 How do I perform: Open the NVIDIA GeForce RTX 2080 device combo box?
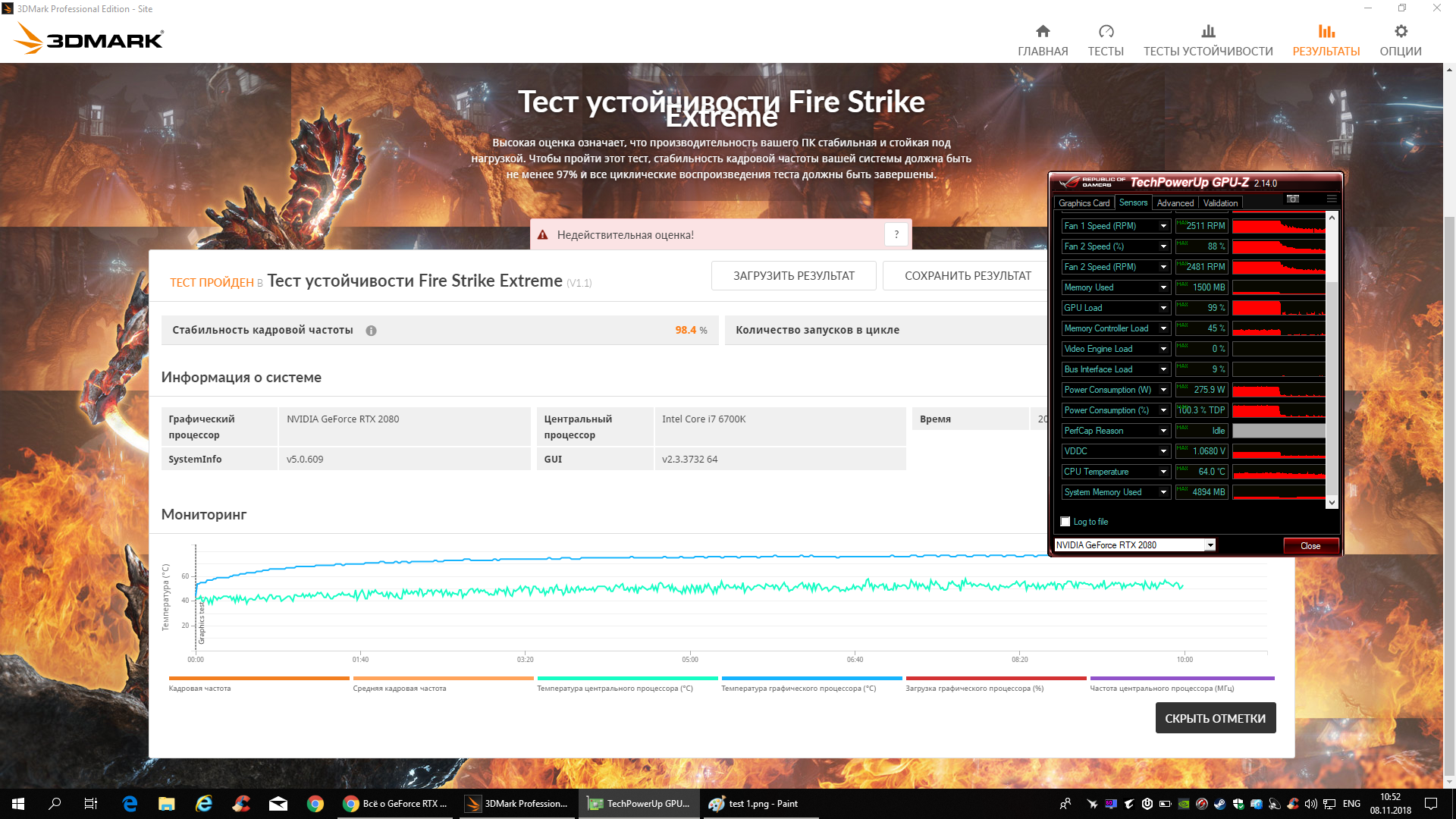pyautogui.click(x=1210, y=545)
